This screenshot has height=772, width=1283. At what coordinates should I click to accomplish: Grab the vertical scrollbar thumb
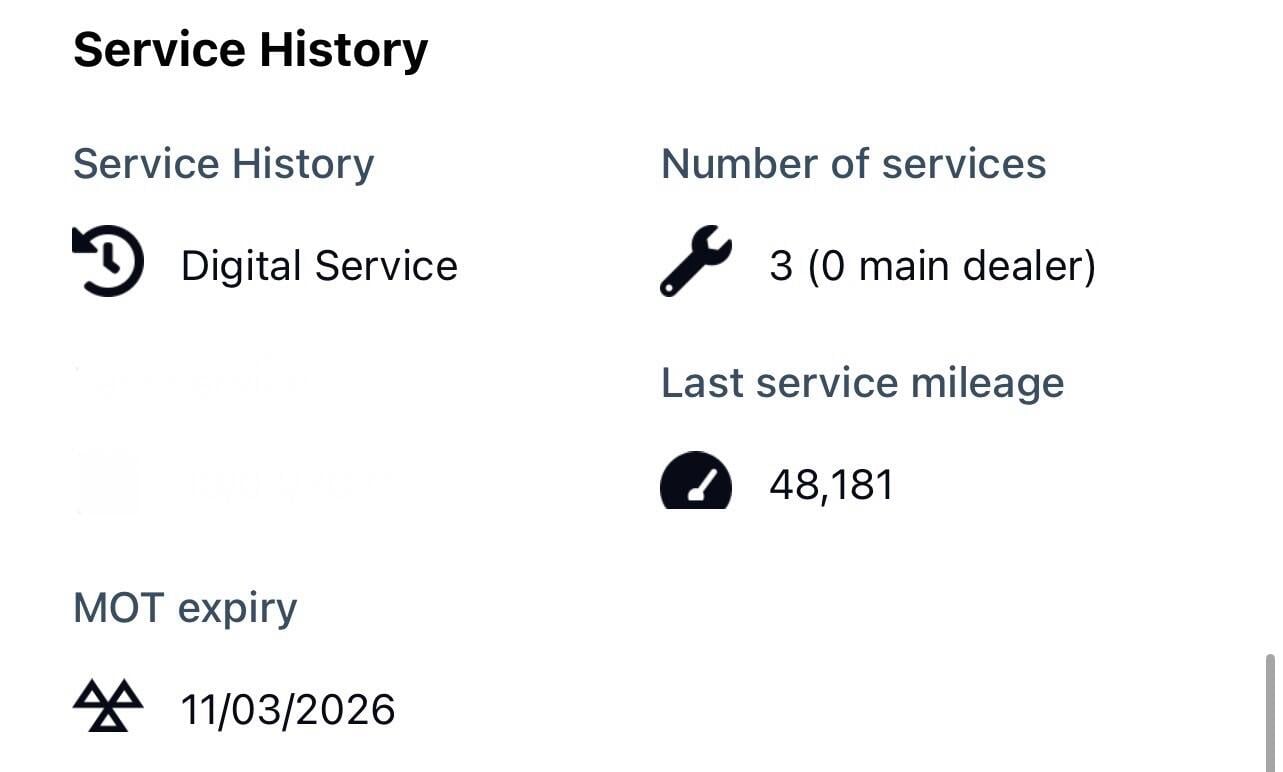coord(1270,710)
